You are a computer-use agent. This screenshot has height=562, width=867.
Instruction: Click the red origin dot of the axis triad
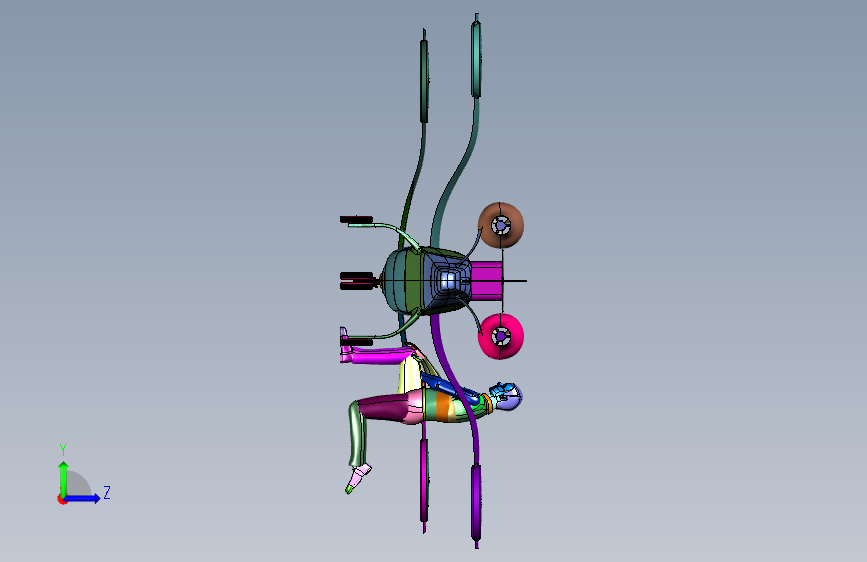click(x=62, y=499)
